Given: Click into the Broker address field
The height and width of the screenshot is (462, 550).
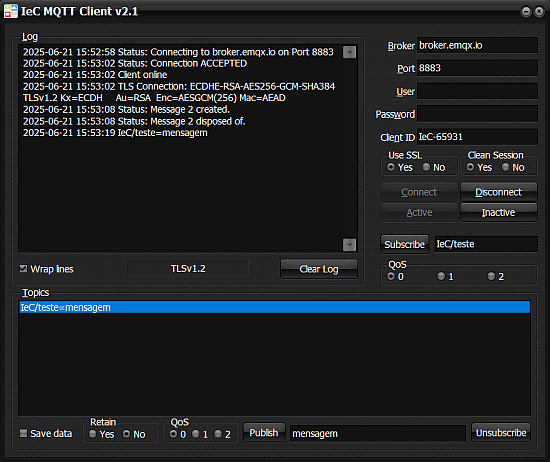Looking at the screenshot, I should click(477, 45).
